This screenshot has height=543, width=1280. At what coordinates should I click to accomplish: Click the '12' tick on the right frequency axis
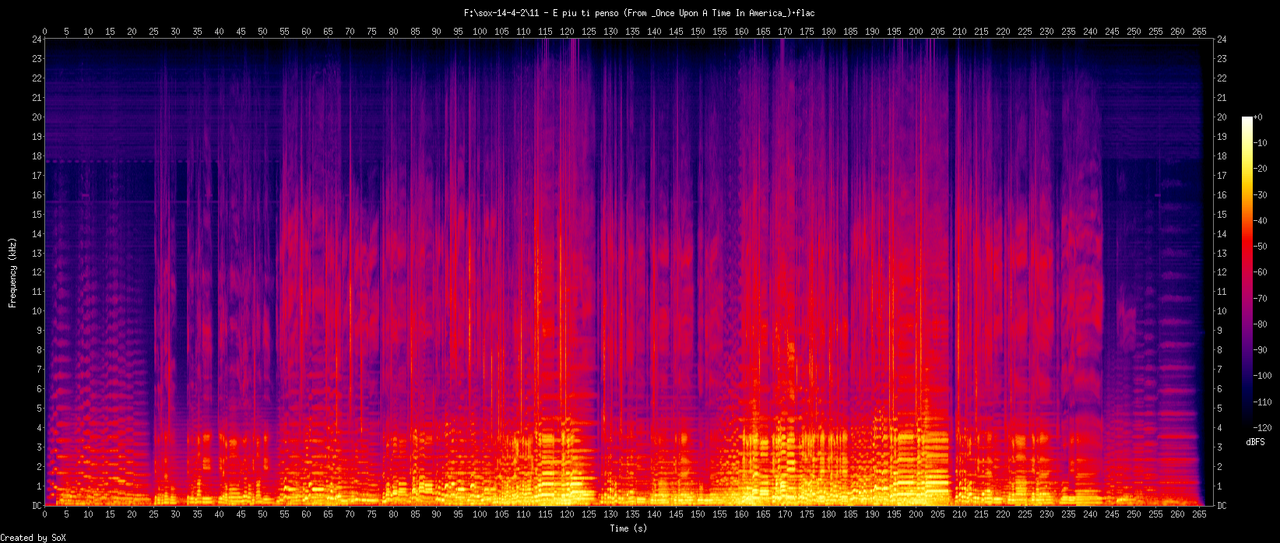1222,272
